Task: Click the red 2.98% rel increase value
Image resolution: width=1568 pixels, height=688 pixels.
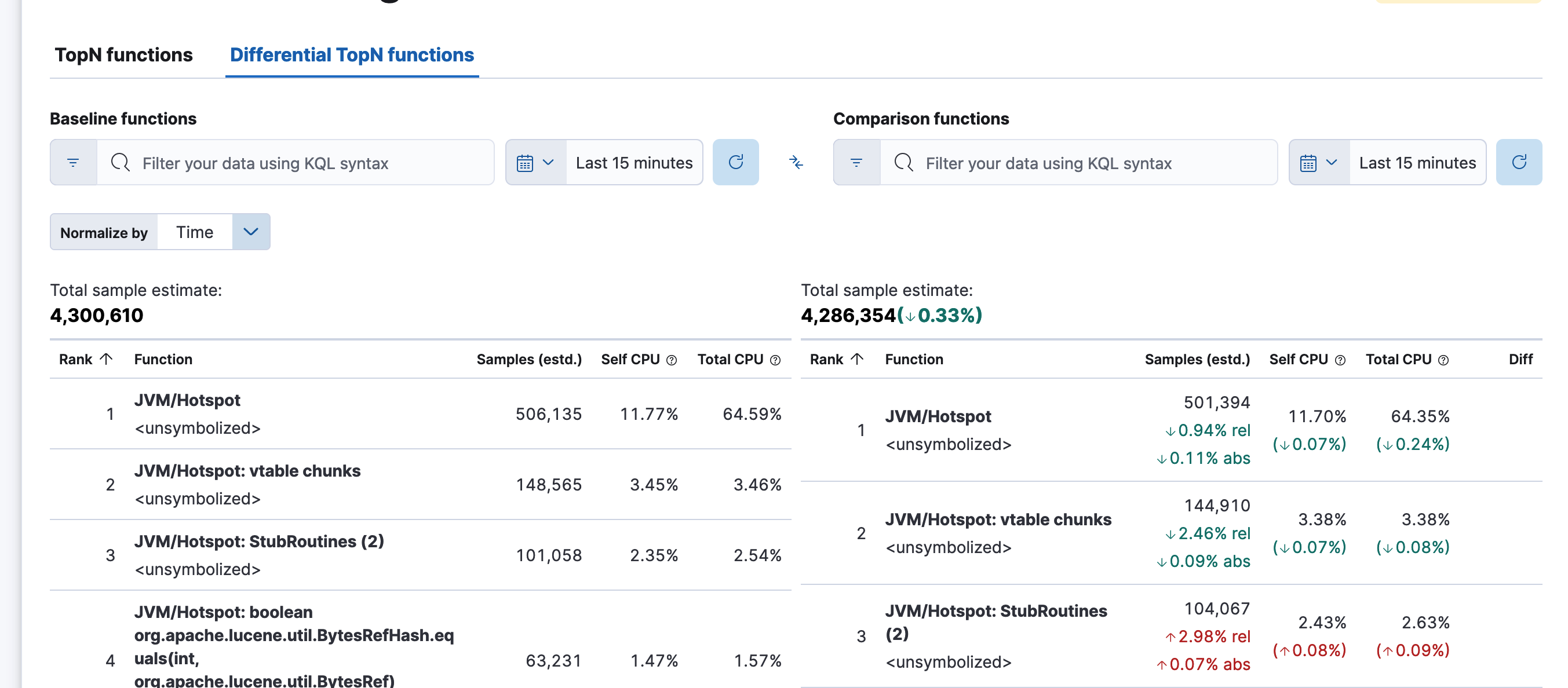Action: click(x=1208, y=636)
